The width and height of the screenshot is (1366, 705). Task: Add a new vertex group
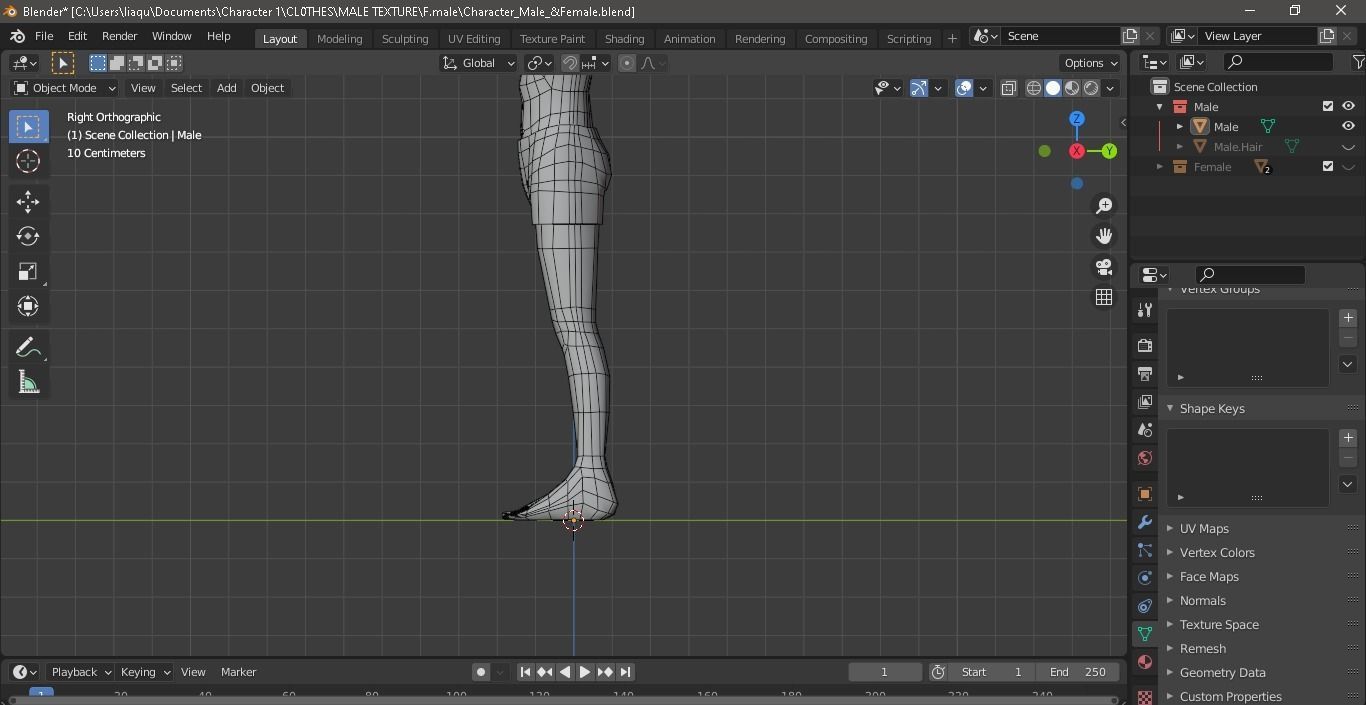pos(1348,317)
